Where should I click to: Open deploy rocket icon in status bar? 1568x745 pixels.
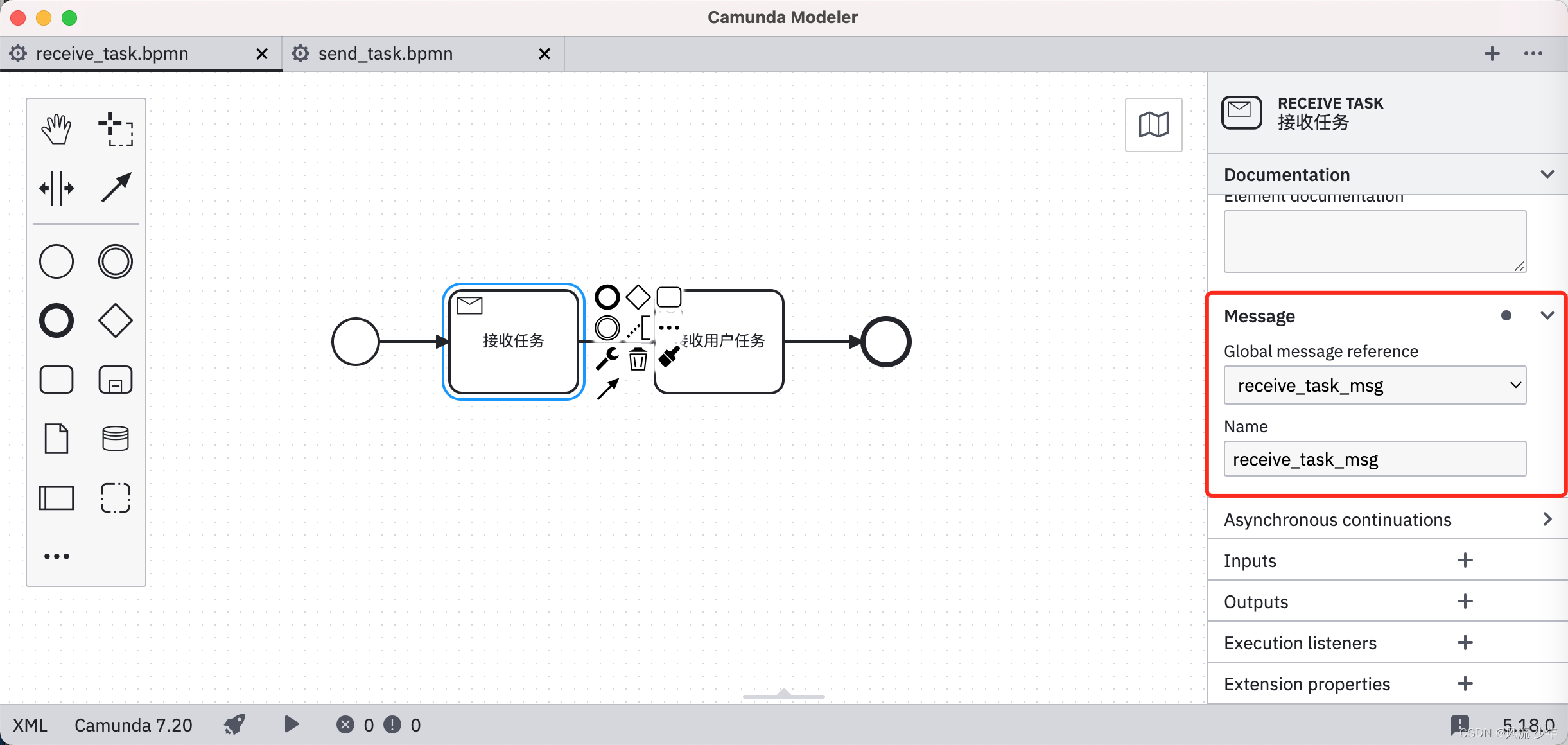pyautogui.click(x=235, y=724)
